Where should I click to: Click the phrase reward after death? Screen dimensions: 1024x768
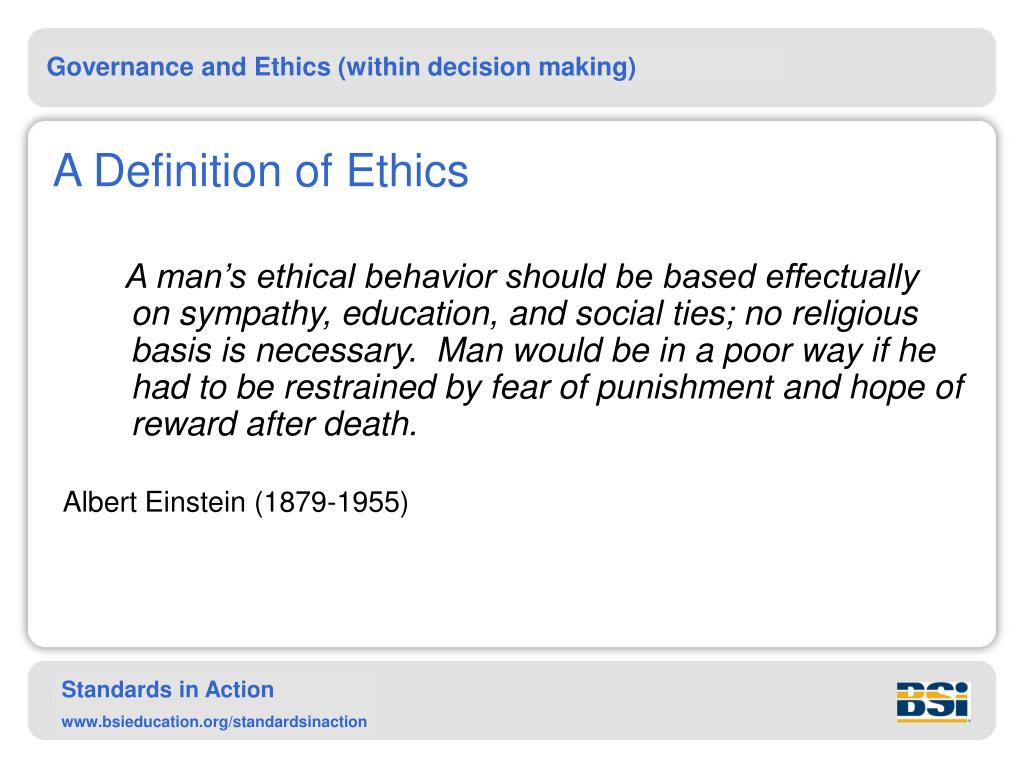274,424
